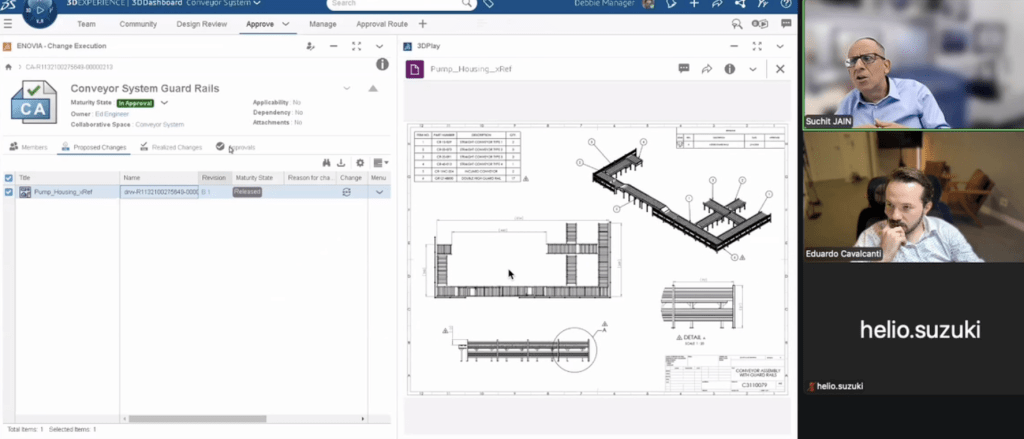This screenshot has width=1024, height=439.
Task: Uncheck the Pump_Housing_xRef row checkbox
Action: (9, 192)
